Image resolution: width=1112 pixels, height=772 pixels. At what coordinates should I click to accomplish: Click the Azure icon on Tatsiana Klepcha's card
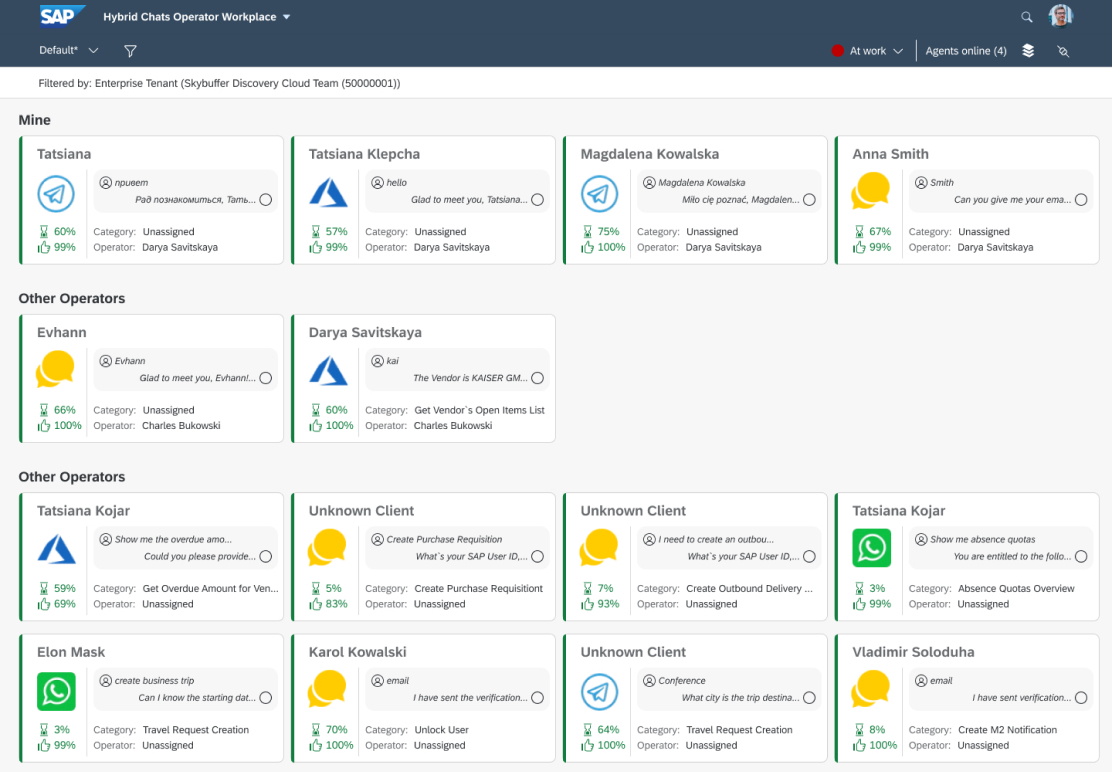point(328,193)
